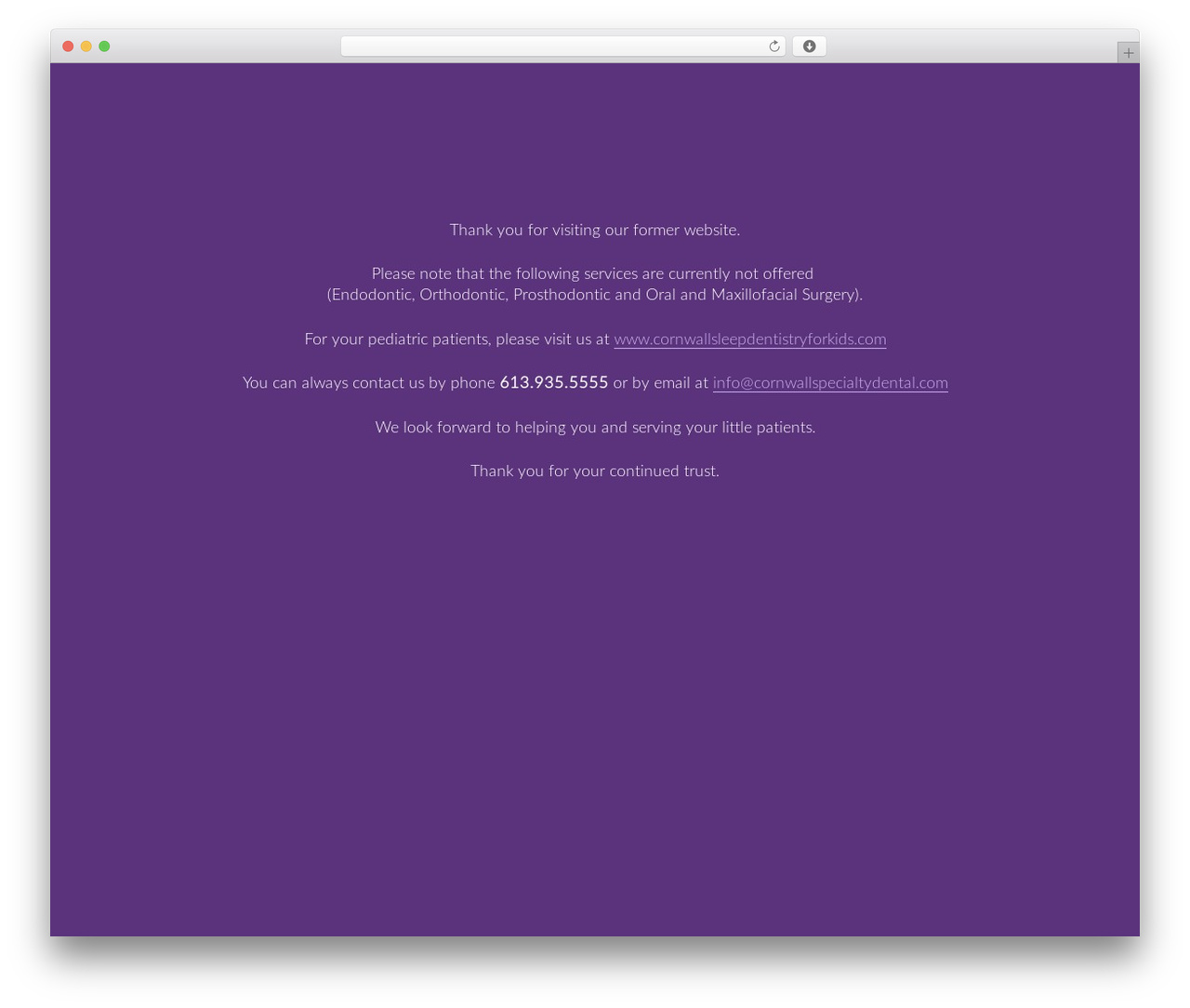Viewport: 1190px width, 1008px height.
Task: Click 'You can always contact us by phone' text
Action: coord(369,383)
